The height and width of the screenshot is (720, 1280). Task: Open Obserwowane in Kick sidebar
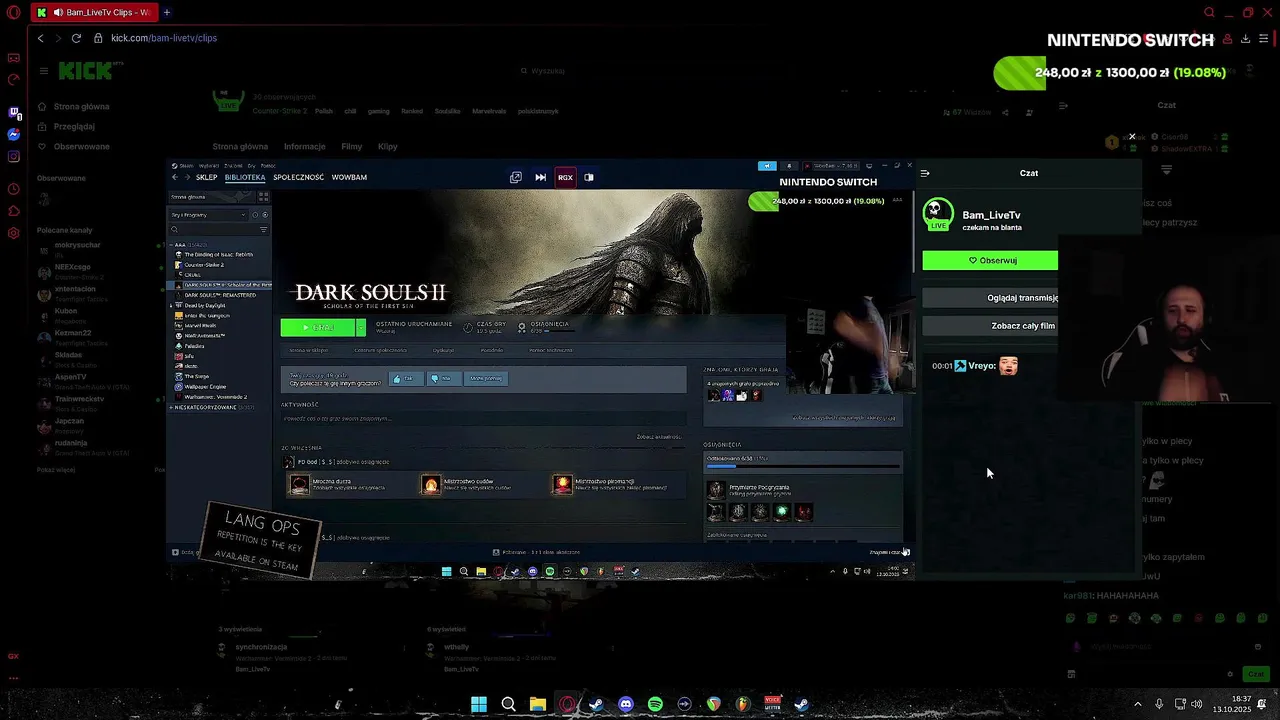[74, 146]
